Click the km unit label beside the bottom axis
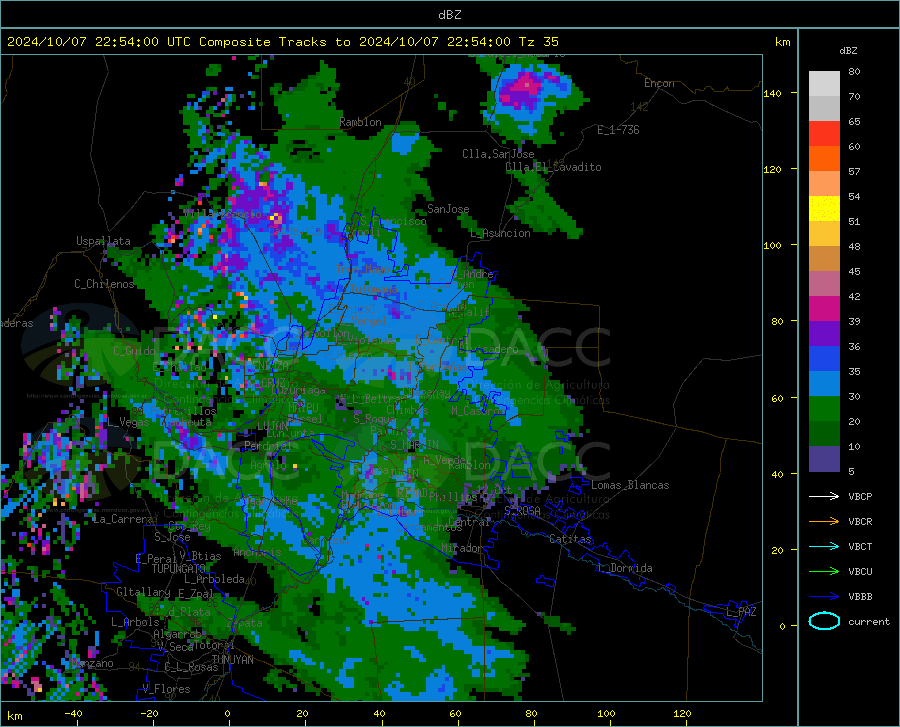Viewport: 900px width, 727px height. (14, 716)
